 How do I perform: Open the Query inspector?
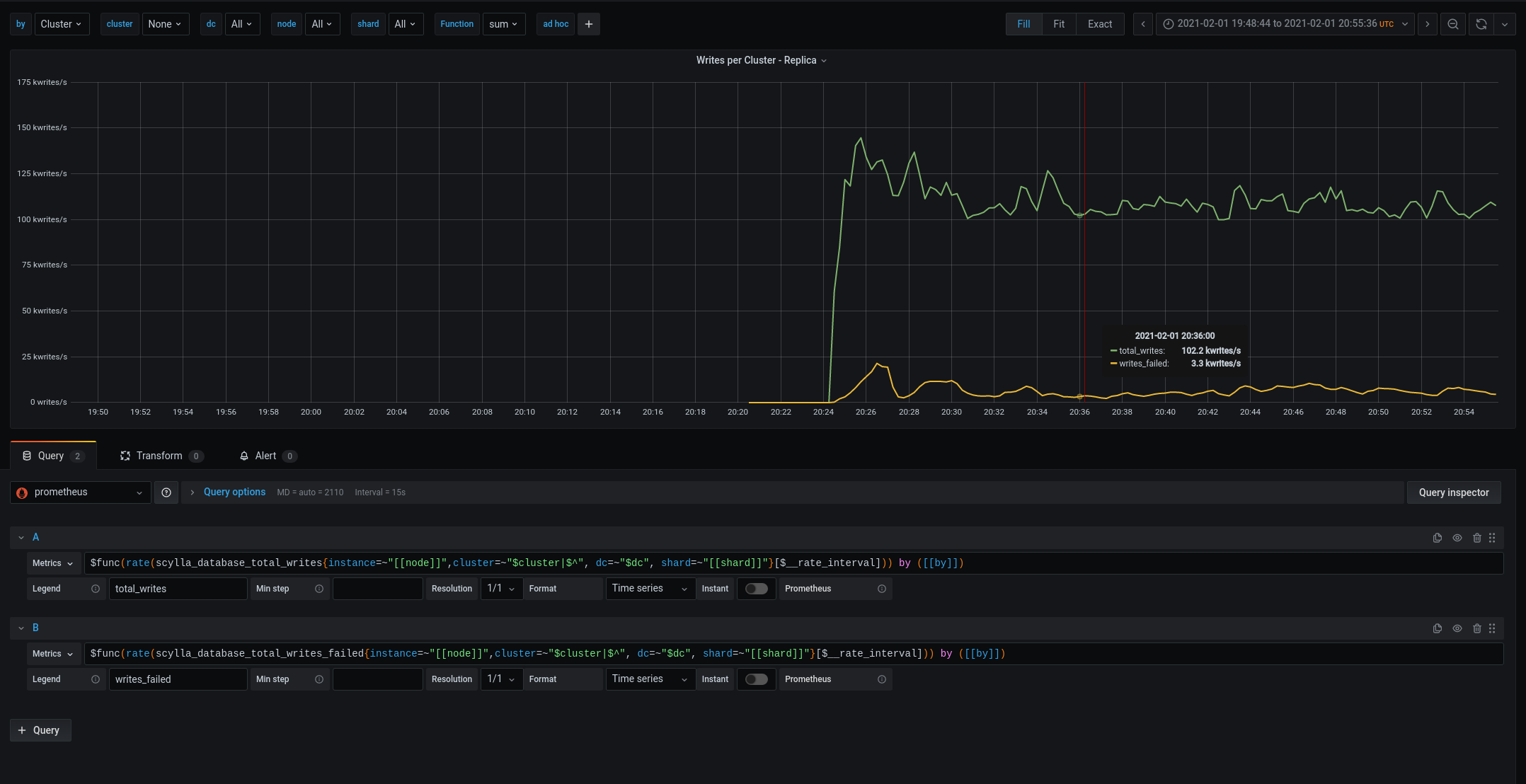pos(1454,492)
